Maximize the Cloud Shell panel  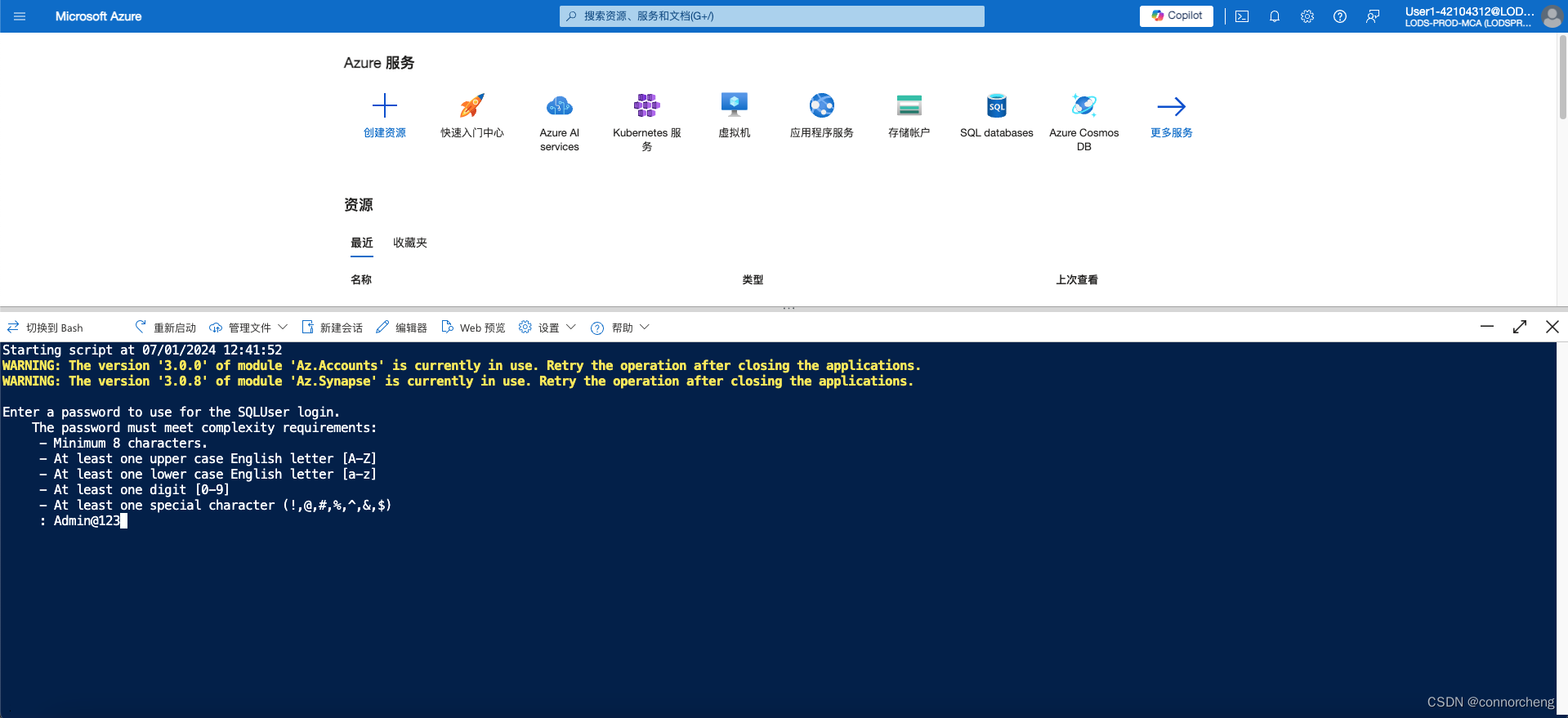point(1520,327)
